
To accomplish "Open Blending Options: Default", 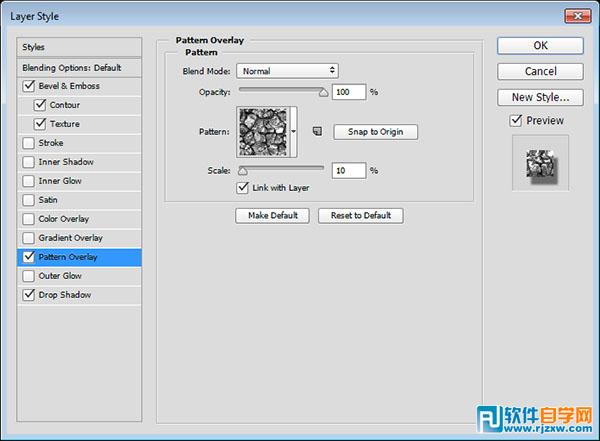I will (79, 68).
